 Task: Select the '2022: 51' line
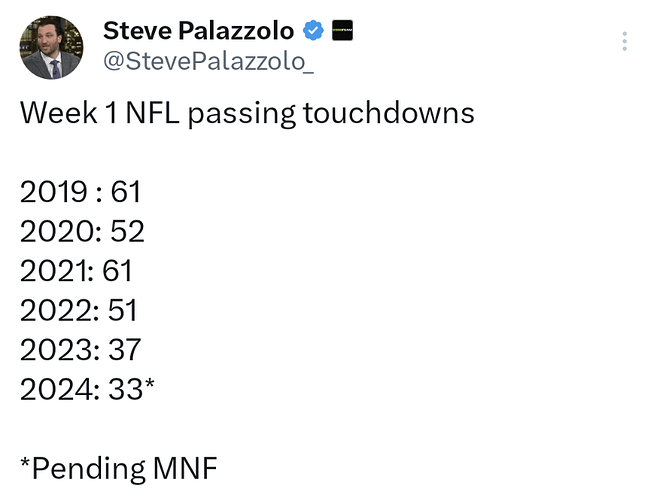(x=78, y=309)
